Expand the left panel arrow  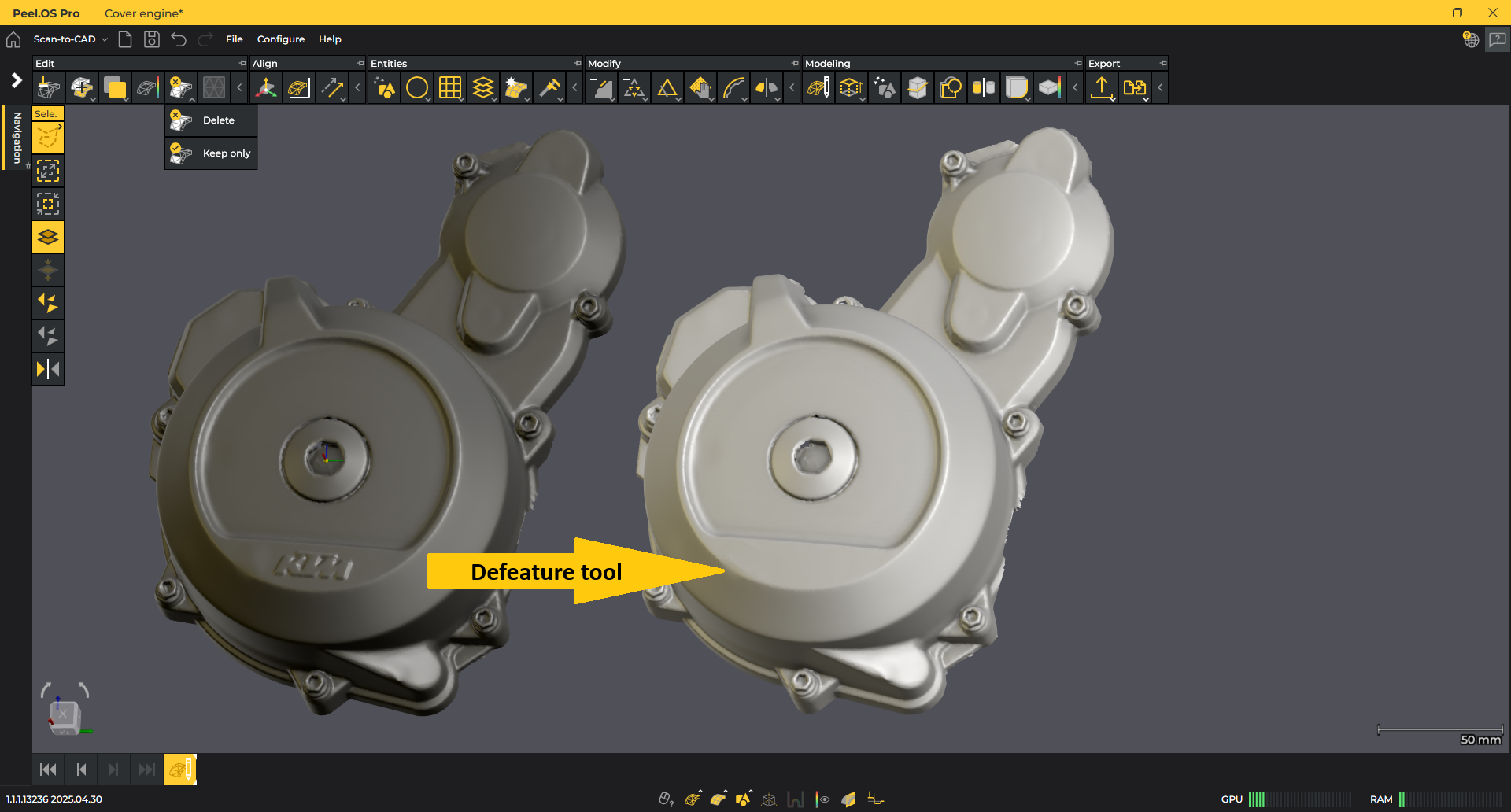click(16, 80)
